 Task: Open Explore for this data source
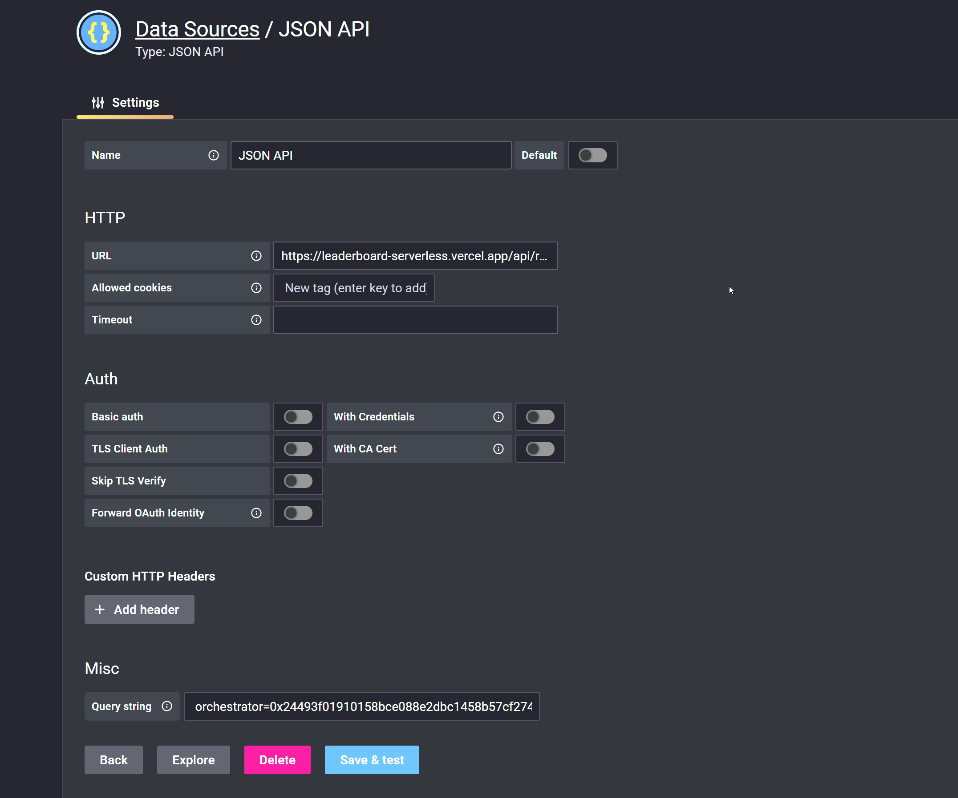193,759
